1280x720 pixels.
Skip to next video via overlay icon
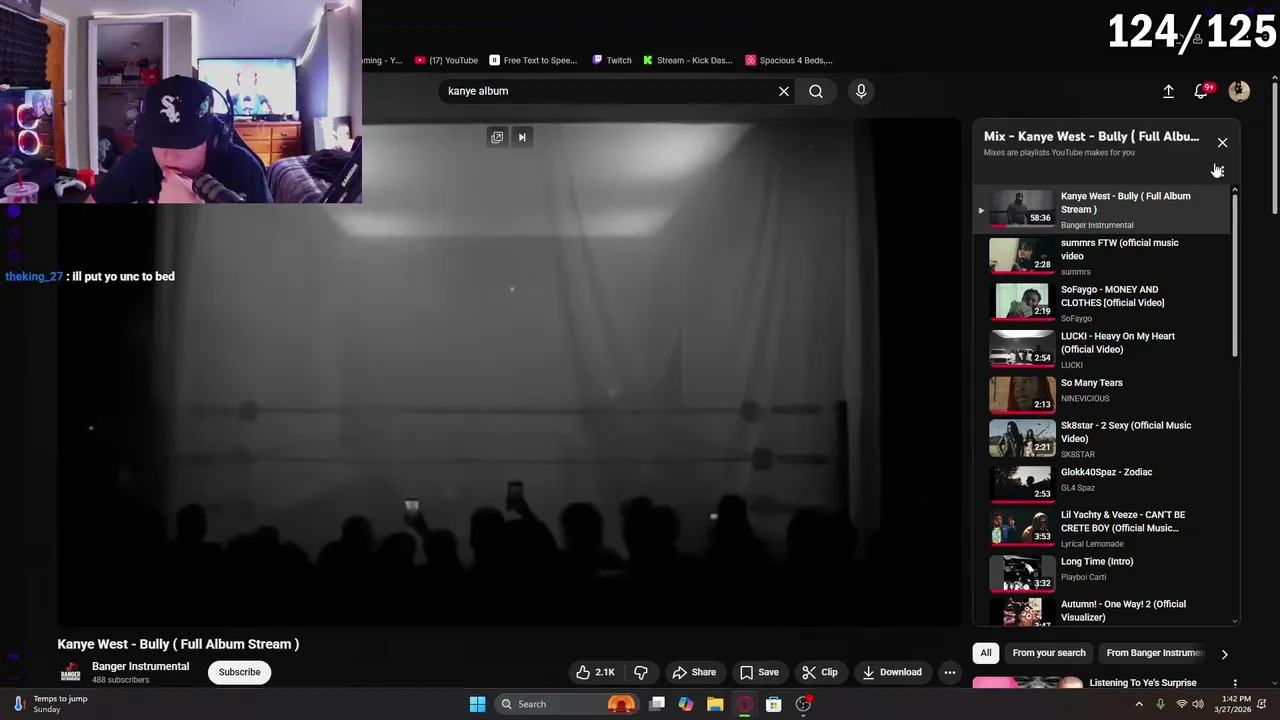pyautogui.click(x=522, y=137)
